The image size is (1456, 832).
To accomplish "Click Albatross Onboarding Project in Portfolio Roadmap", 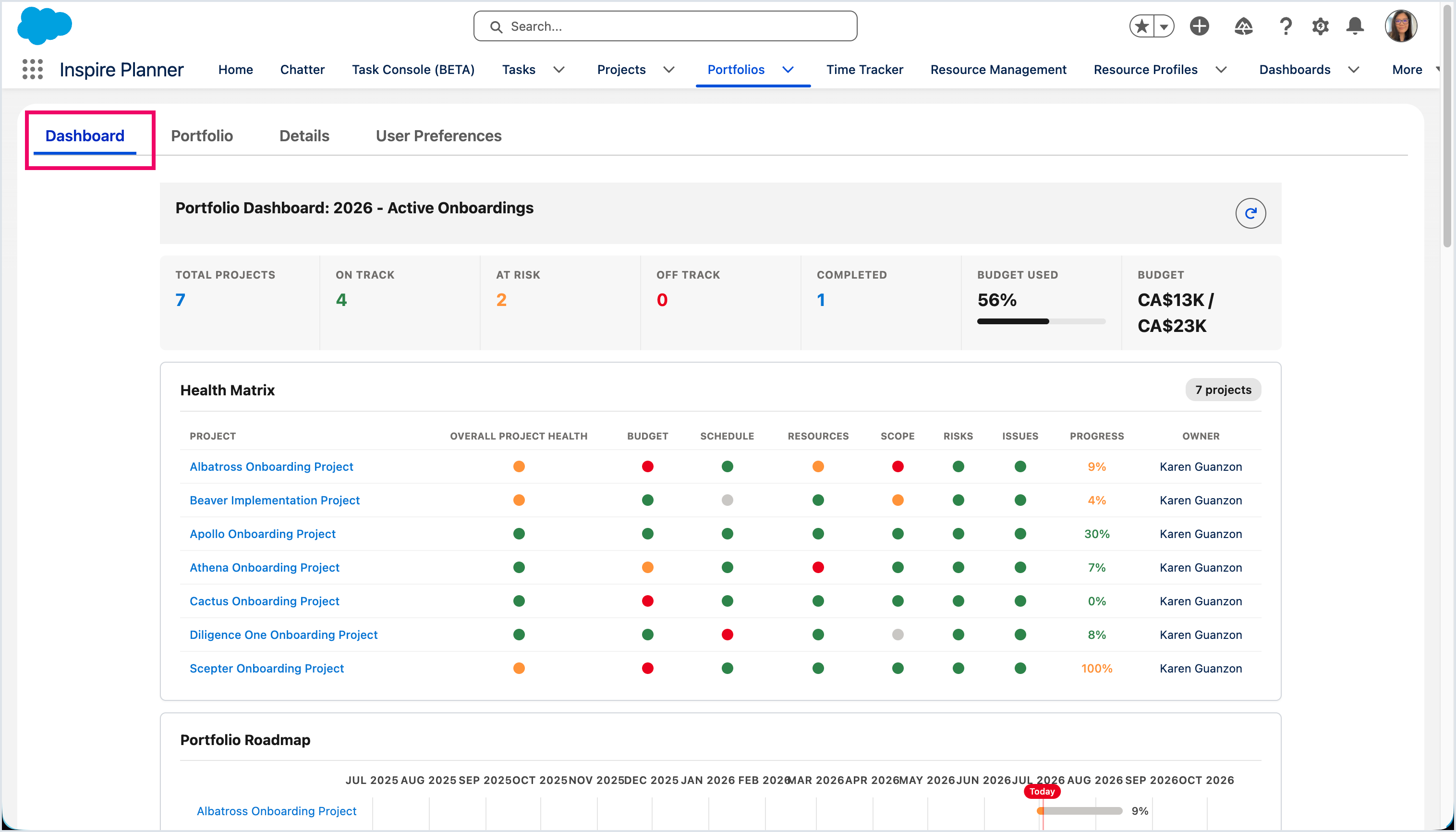I will pyautogui.click(x=277, y=811).
